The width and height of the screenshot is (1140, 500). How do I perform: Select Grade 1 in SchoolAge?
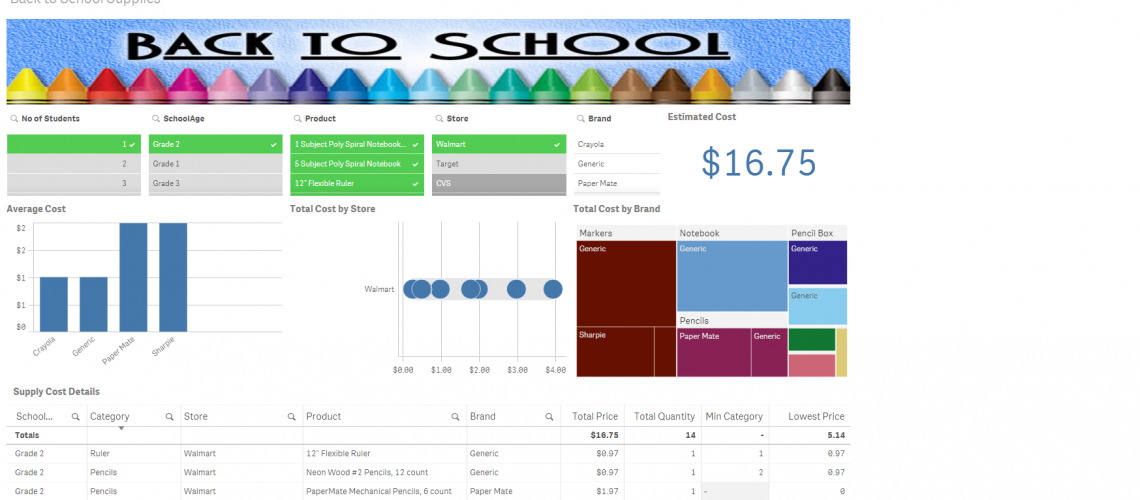[x=215, y=164]
